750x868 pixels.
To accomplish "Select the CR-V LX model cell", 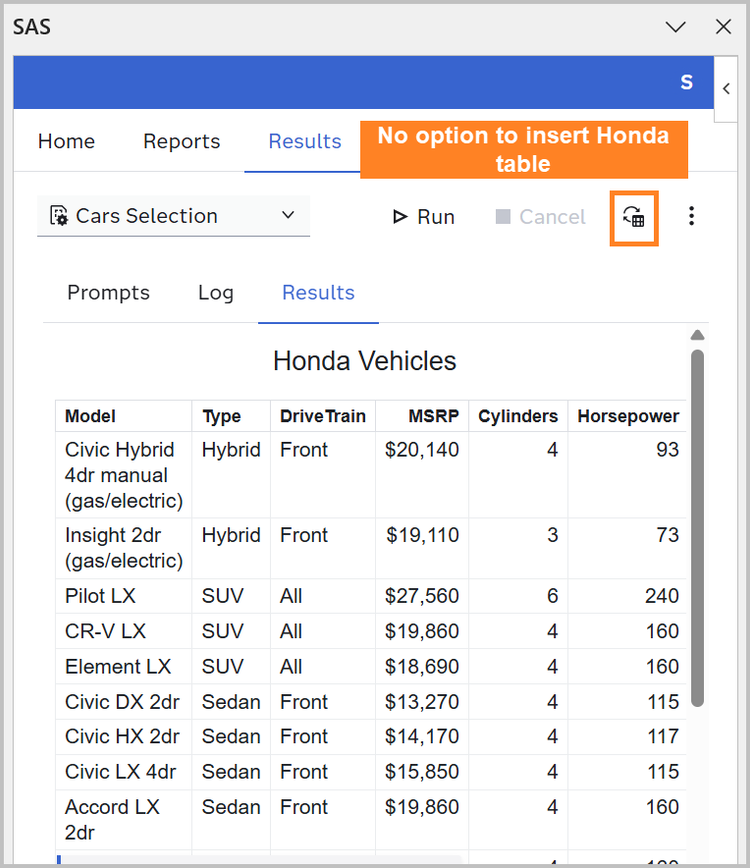I will tap(123, 631).
